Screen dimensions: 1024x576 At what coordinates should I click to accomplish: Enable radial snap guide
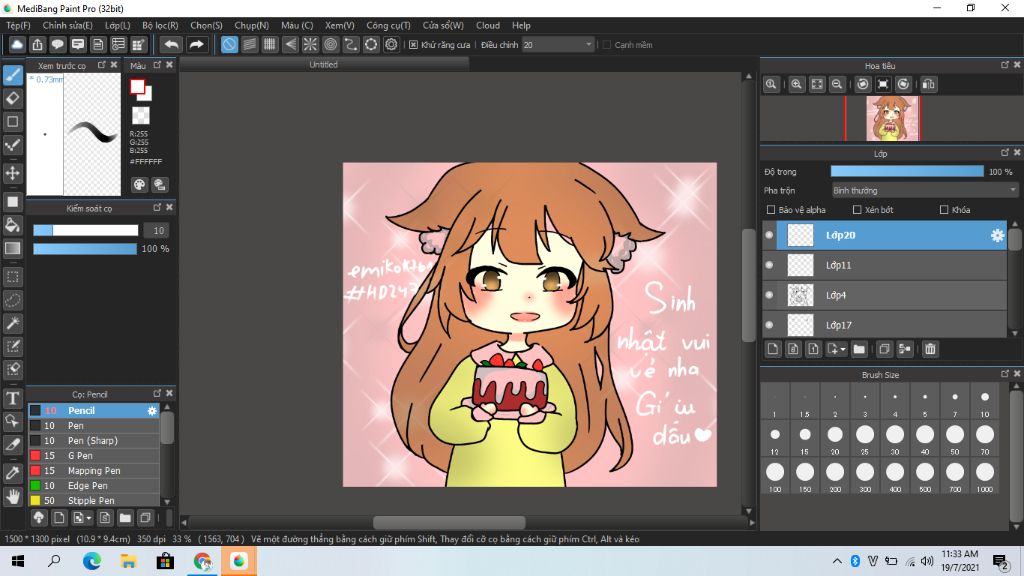[x=310, y=44]
